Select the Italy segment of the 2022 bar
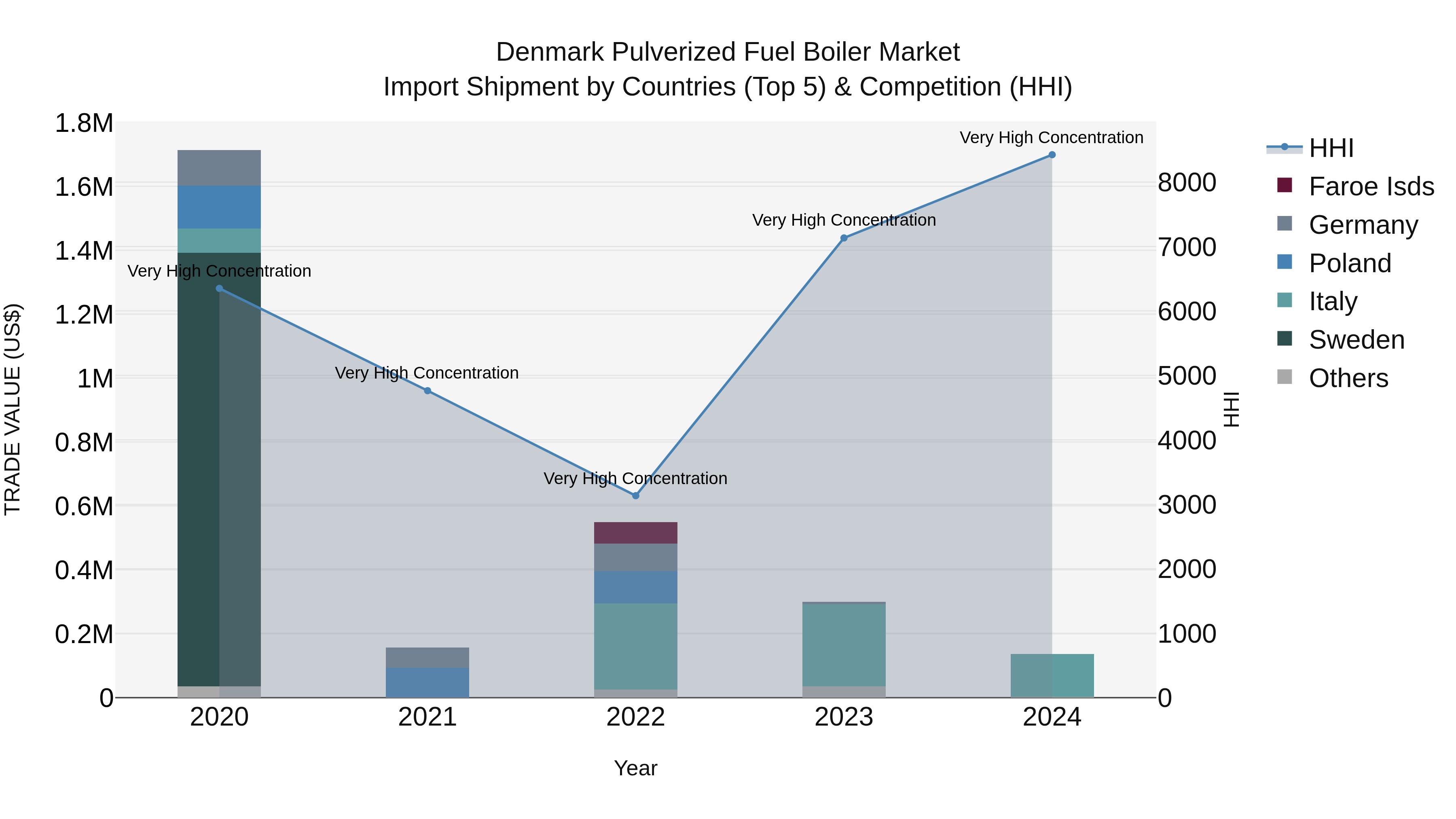This screenshot has width=1456, height=819. coord(635,647)
